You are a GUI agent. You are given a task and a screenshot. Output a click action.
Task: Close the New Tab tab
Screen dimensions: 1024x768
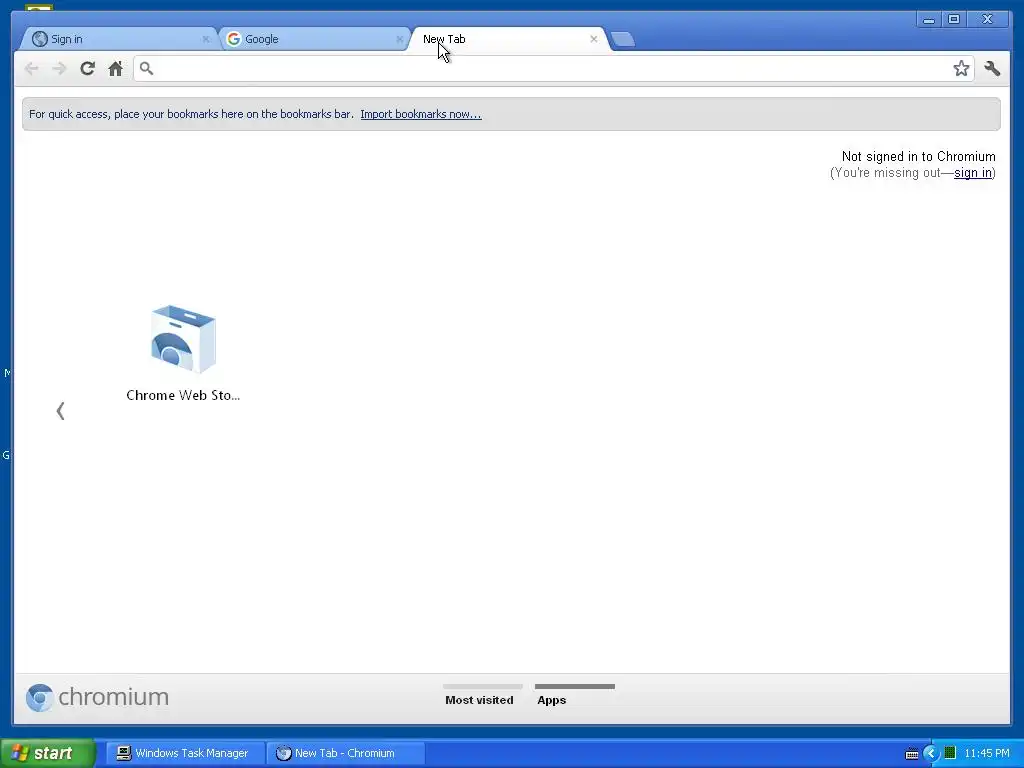(594, 39)
